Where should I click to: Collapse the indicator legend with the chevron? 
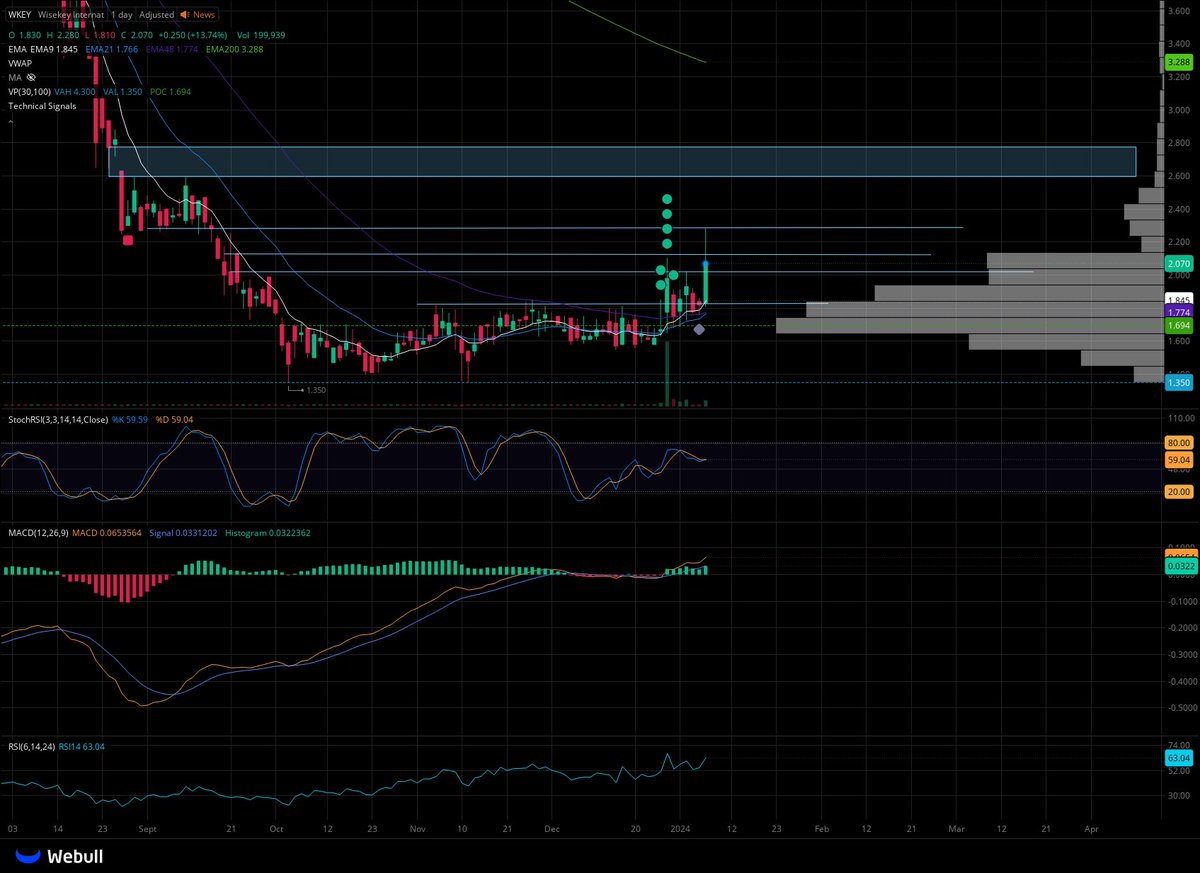click(11, 122)
